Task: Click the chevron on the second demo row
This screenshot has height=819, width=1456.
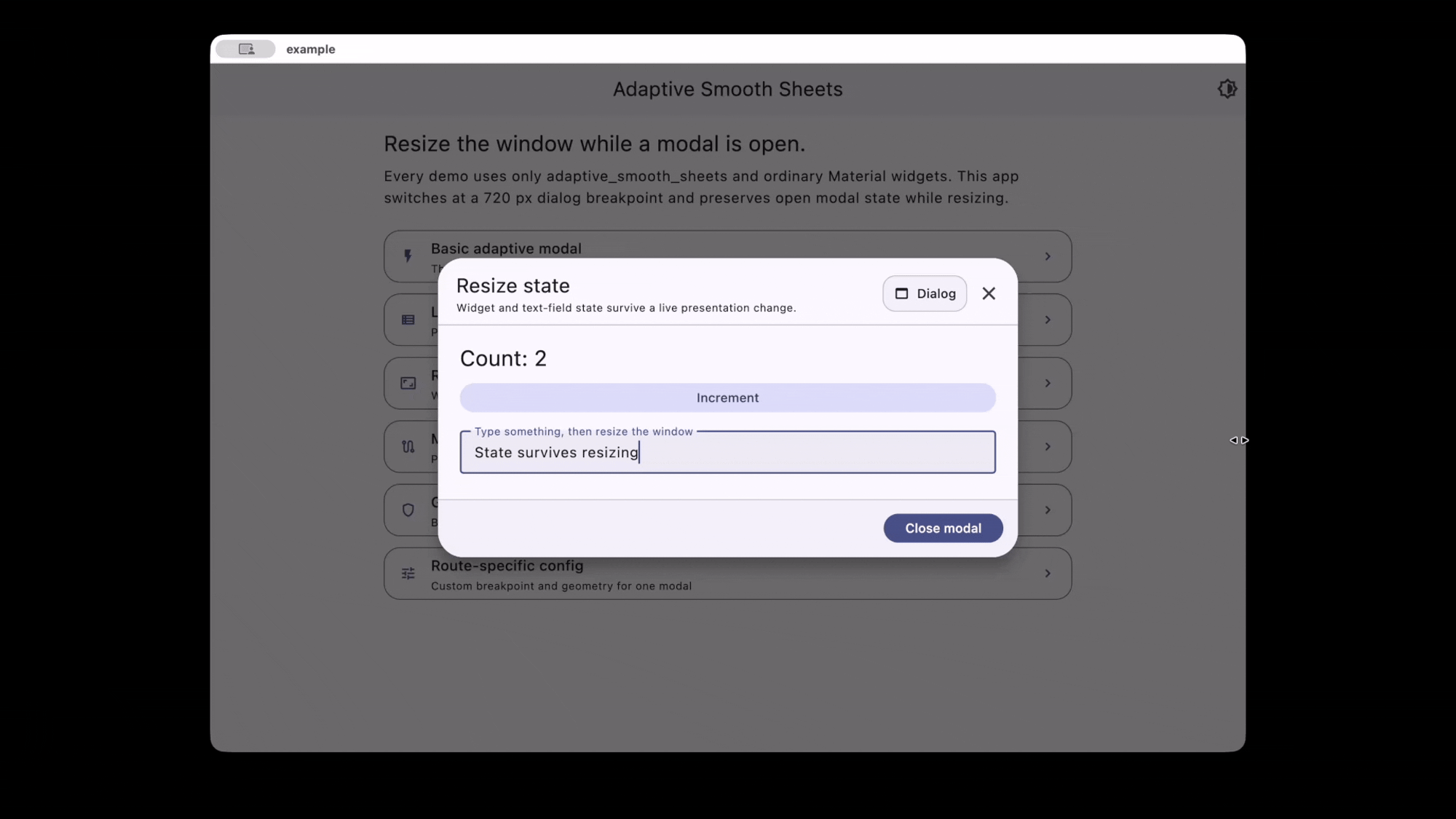Action: (x=1048, y=320)
